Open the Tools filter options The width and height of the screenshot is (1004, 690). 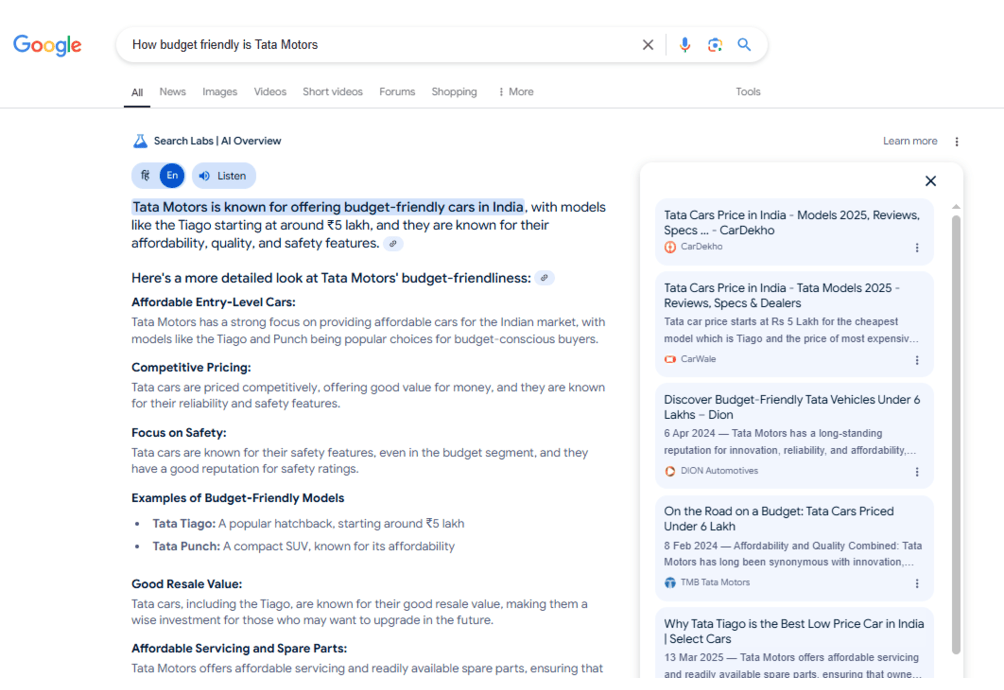point(748,92)
